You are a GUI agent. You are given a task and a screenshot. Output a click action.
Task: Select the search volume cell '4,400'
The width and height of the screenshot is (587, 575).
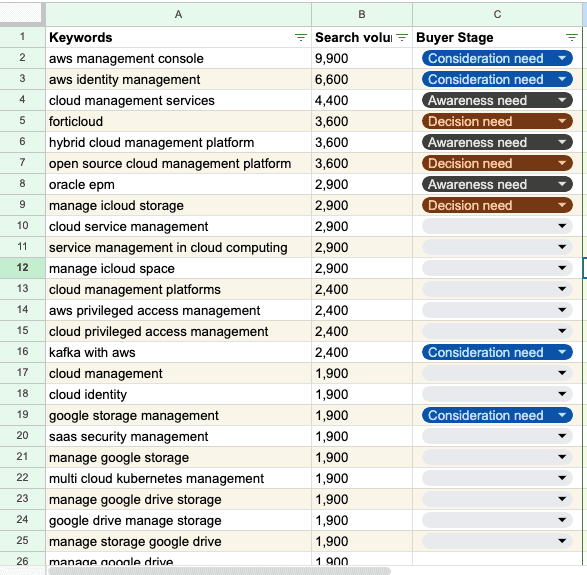click(362, 100)
